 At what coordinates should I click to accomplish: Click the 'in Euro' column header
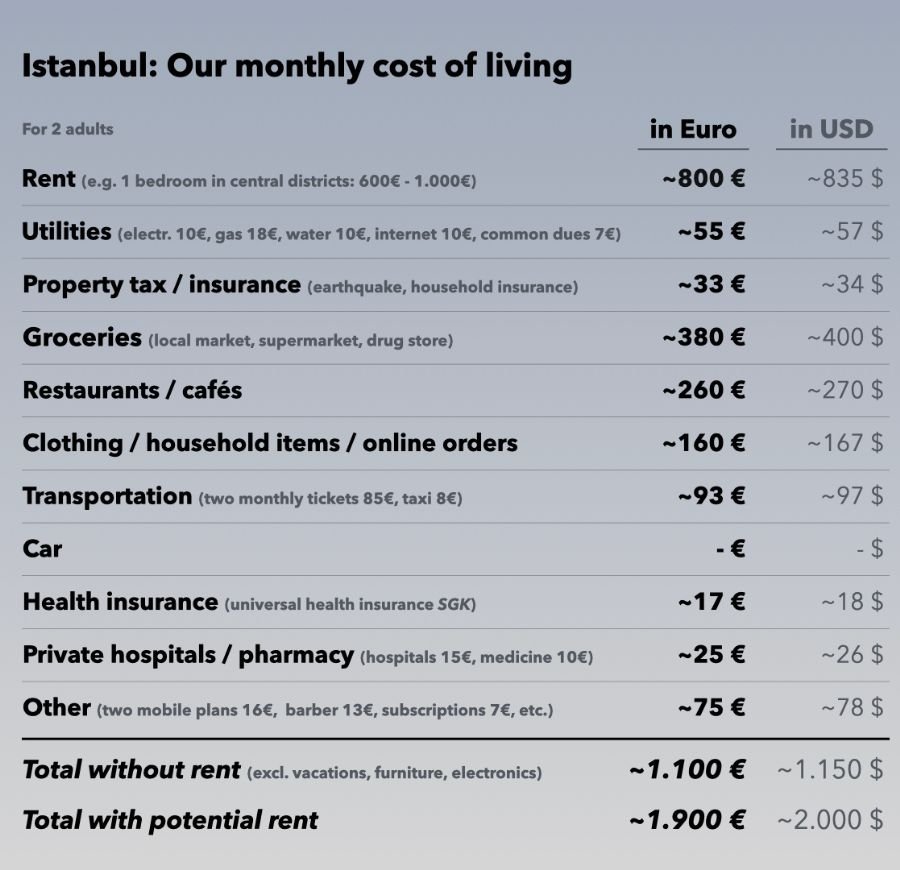pos(692,130)
